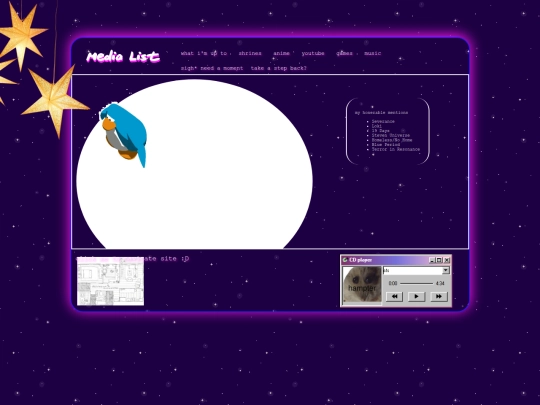Click 'Homeless/No Home' list entry
The image size is (540, 405).
(392, 140)
